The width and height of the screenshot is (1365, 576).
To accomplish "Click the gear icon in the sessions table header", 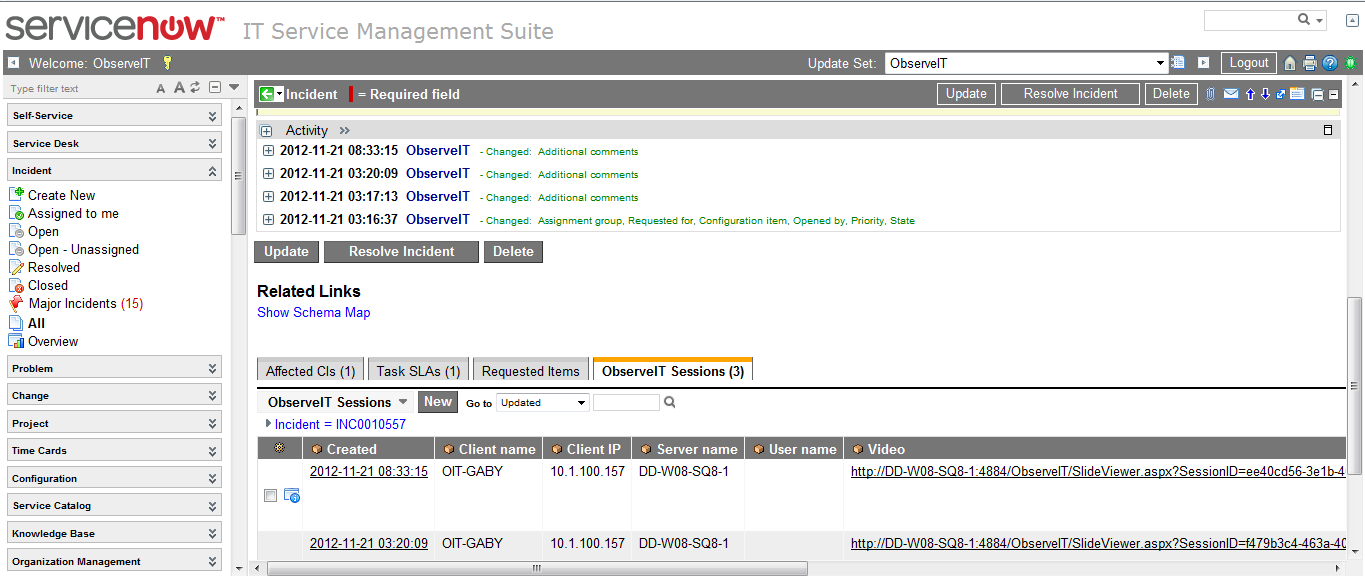I will [279, 449].
